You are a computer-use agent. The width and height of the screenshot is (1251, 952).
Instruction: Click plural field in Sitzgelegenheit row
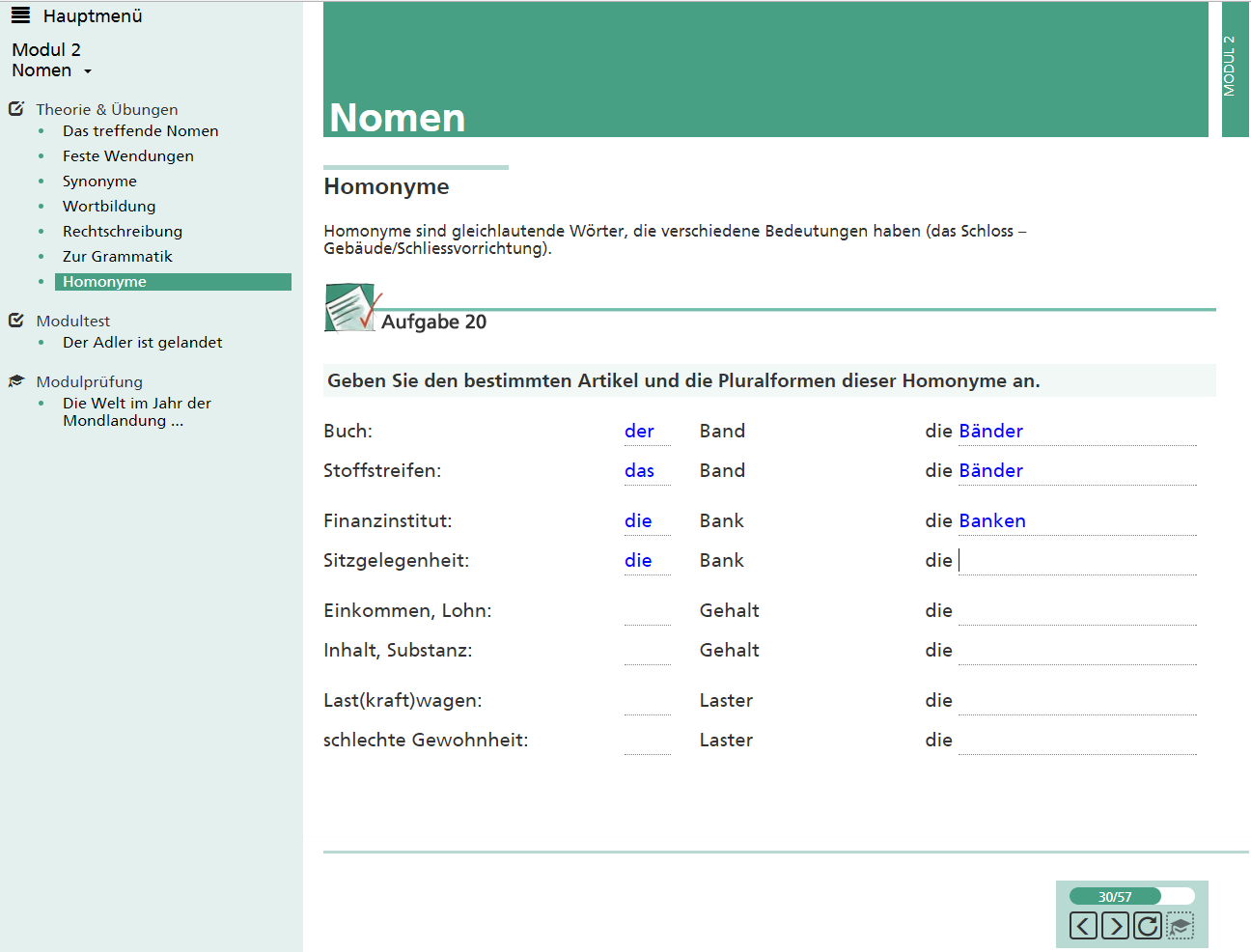1077,561
